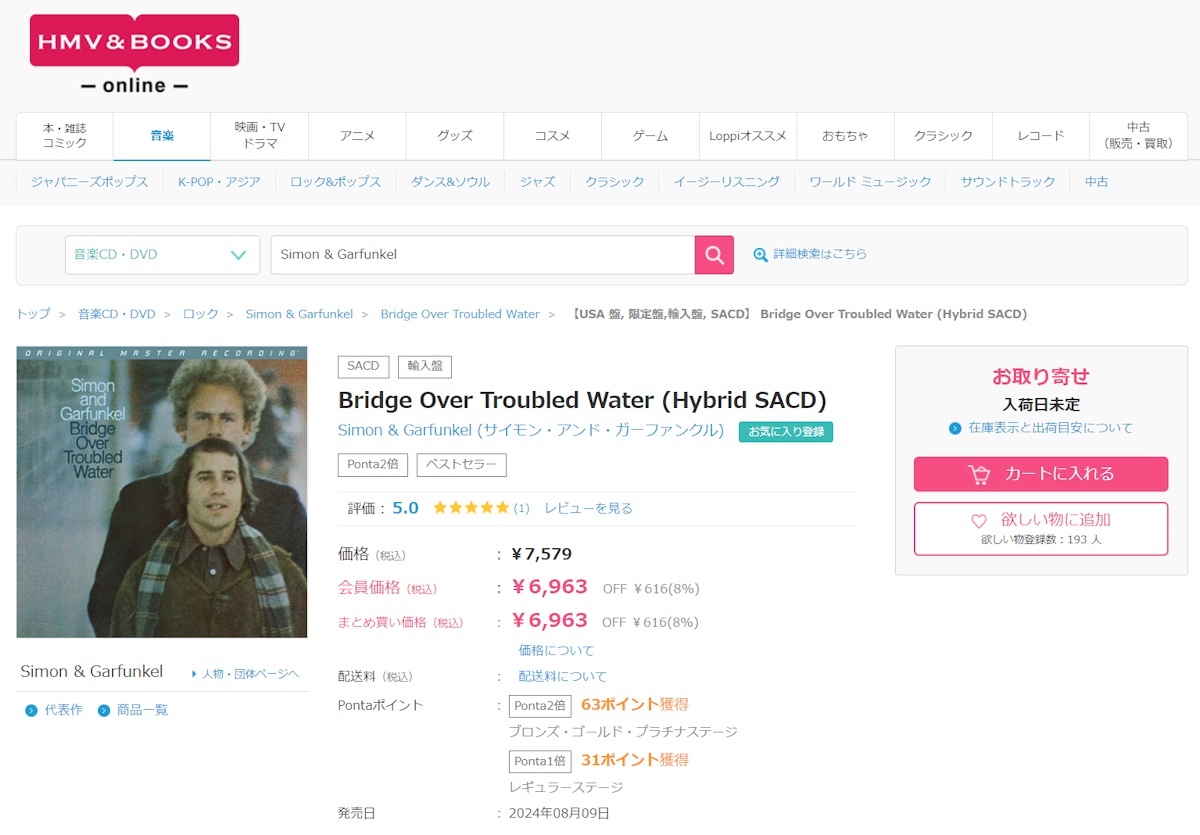Screen dimensions: 1200x835
Task: Click the Simon & Garfunkel breadcrumb link
Action: coord(299,314)
